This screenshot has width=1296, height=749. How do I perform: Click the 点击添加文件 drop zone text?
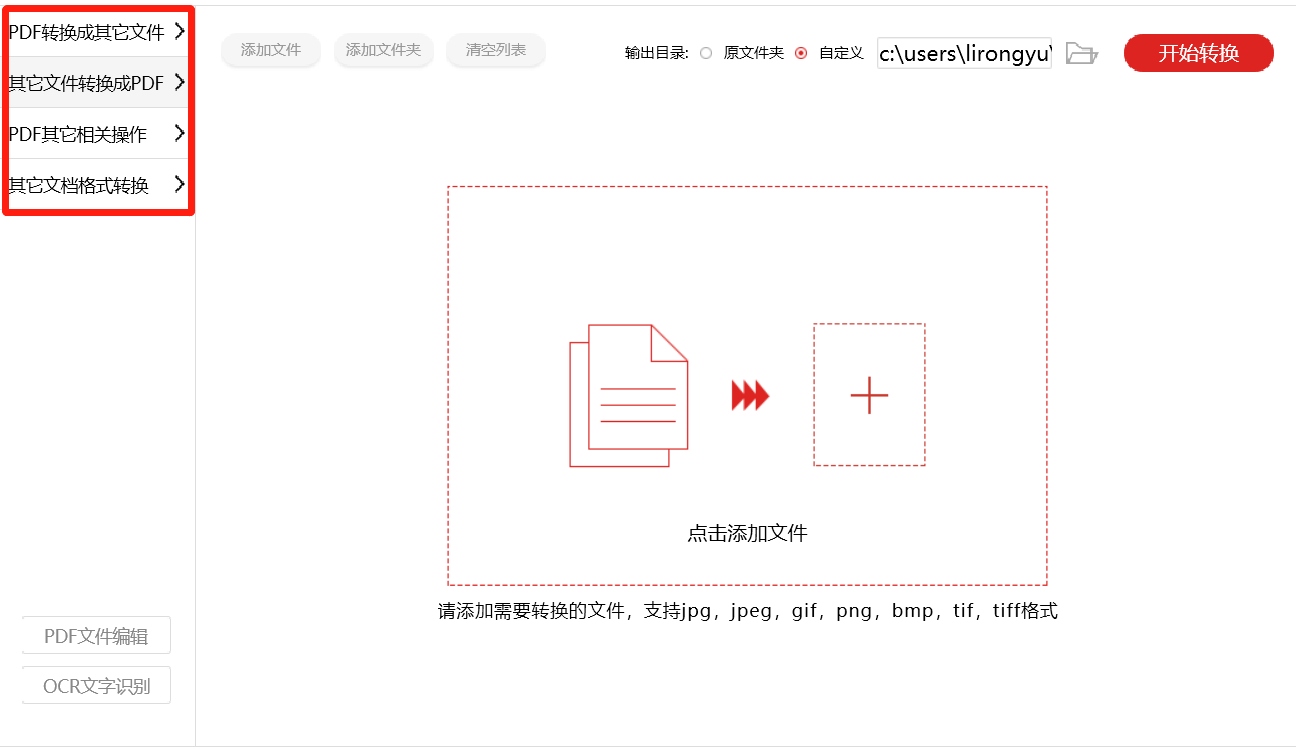[x=747, y=533]
